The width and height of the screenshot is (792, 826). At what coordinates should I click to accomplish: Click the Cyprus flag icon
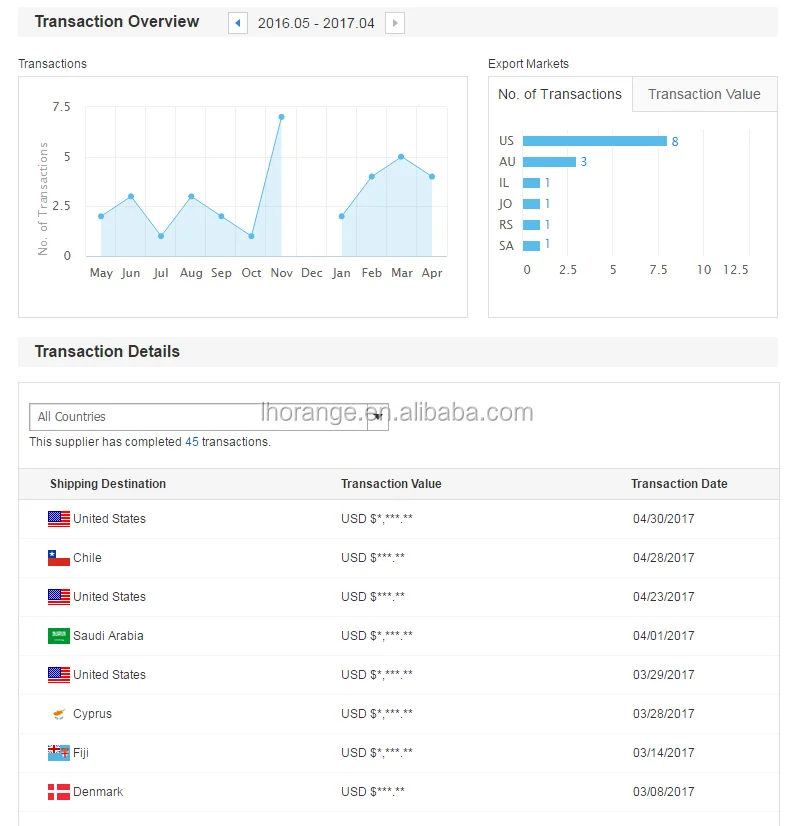click(59, 714)
